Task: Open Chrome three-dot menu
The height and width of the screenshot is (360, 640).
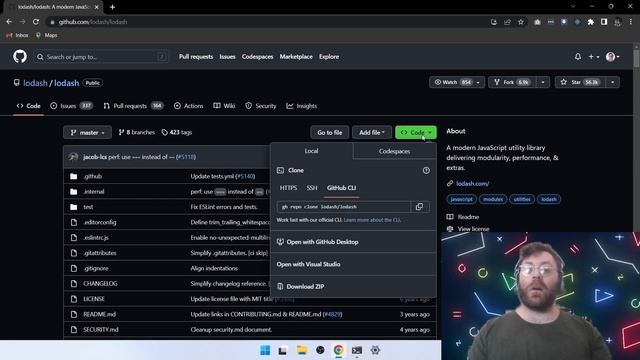Action: [631, 22]
